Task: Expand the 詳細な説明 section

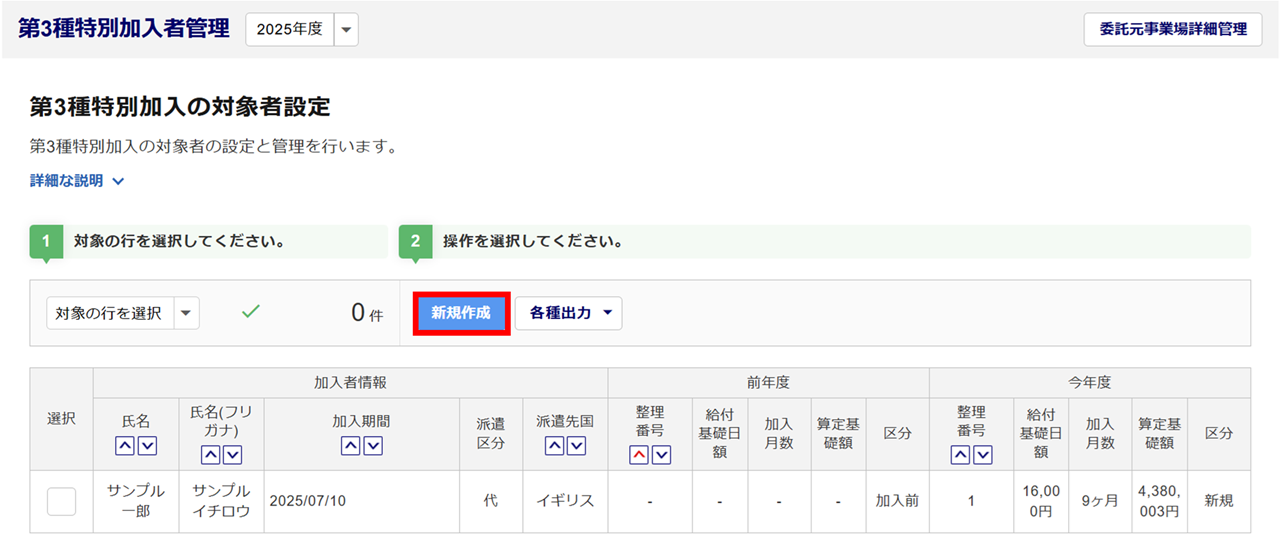Action: pos(77,181)
